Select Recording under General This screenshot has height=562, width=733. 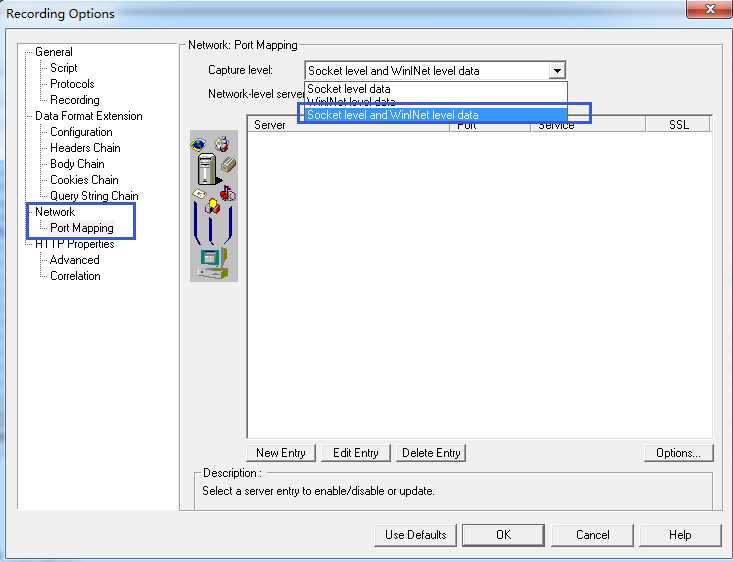pyautogui.click(x=74, y=100)
